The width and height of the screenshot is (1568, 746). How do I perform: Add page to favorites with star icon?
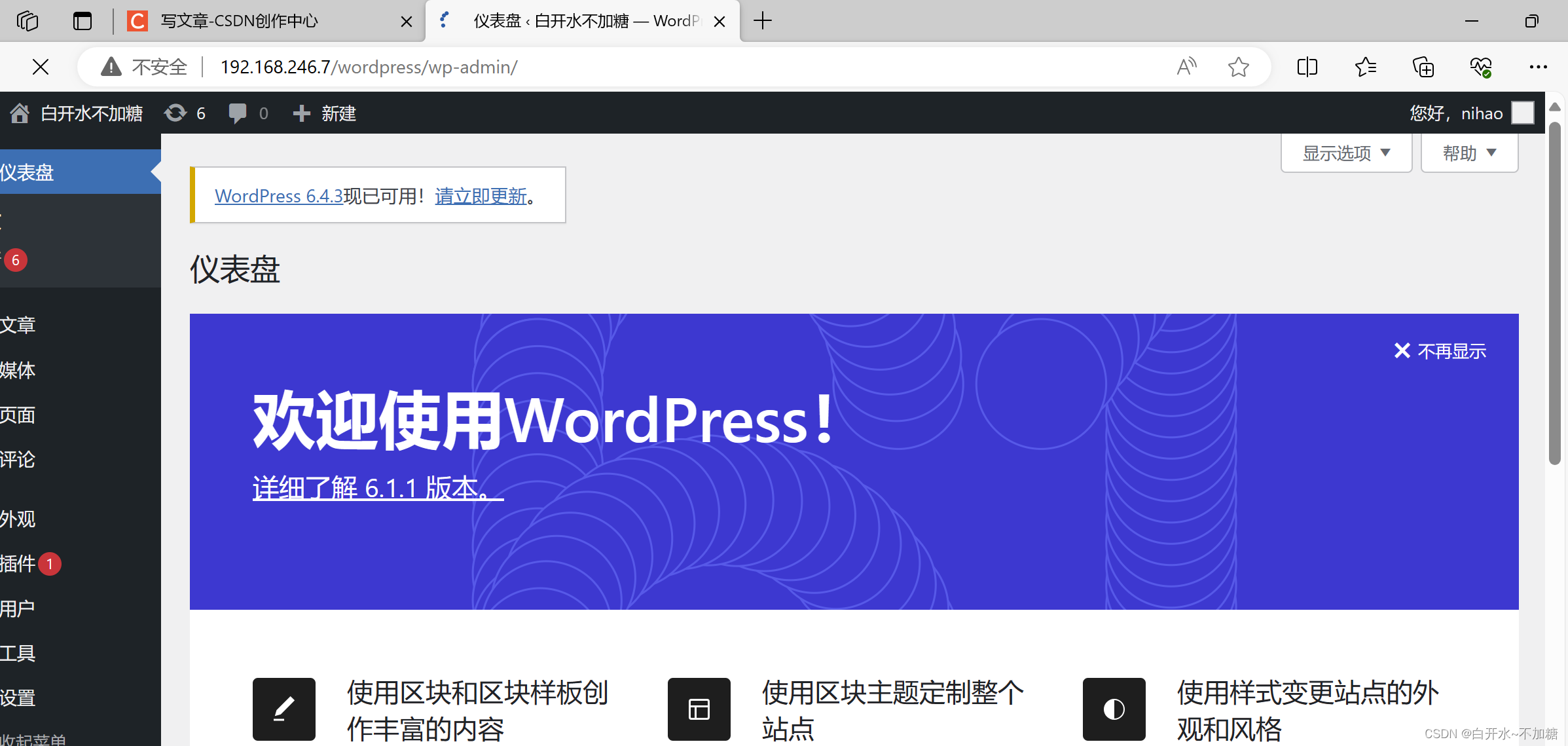[x=1238, y=67]
